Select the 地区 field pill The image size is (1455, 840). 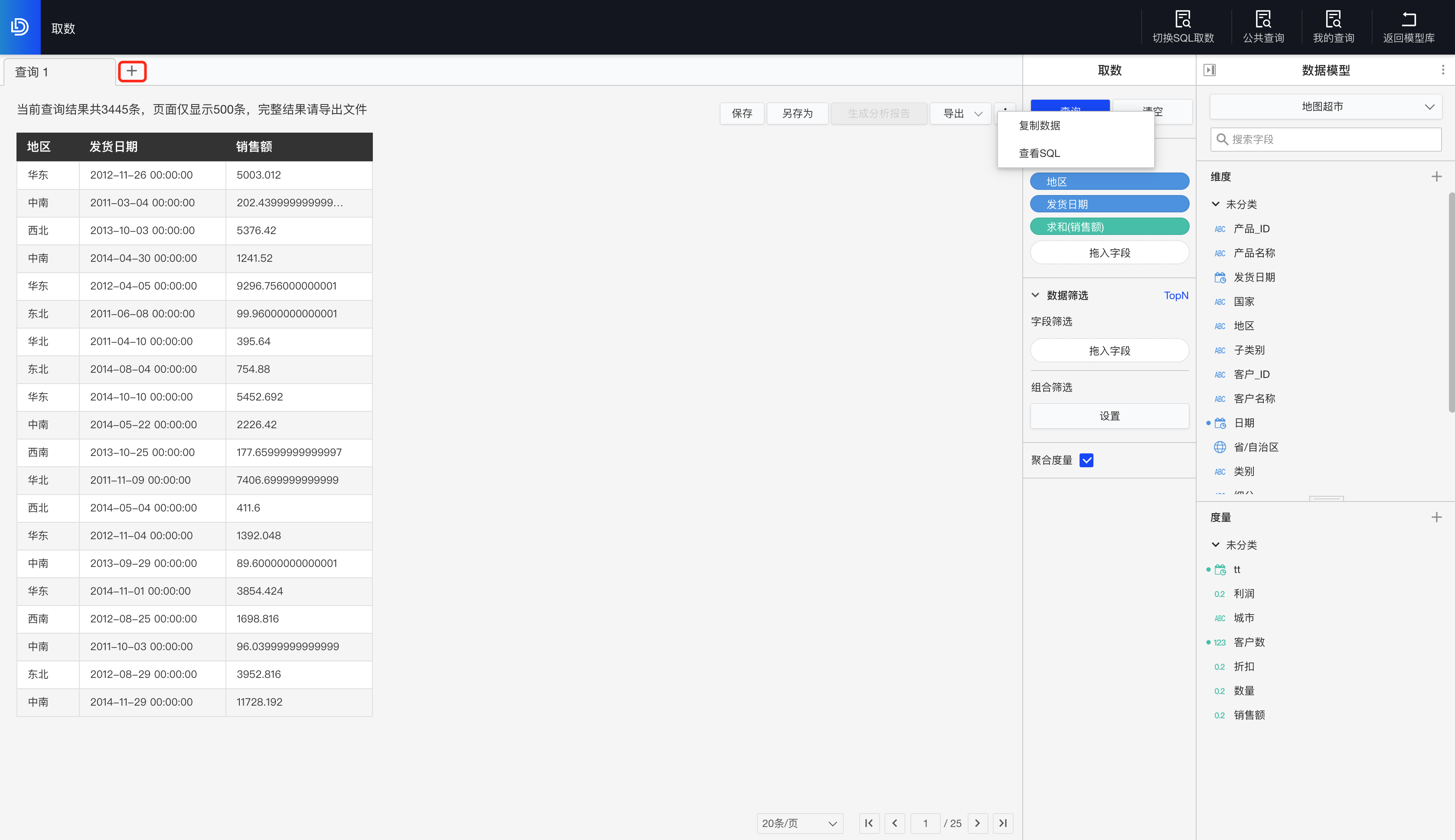tap(1109, 182)
